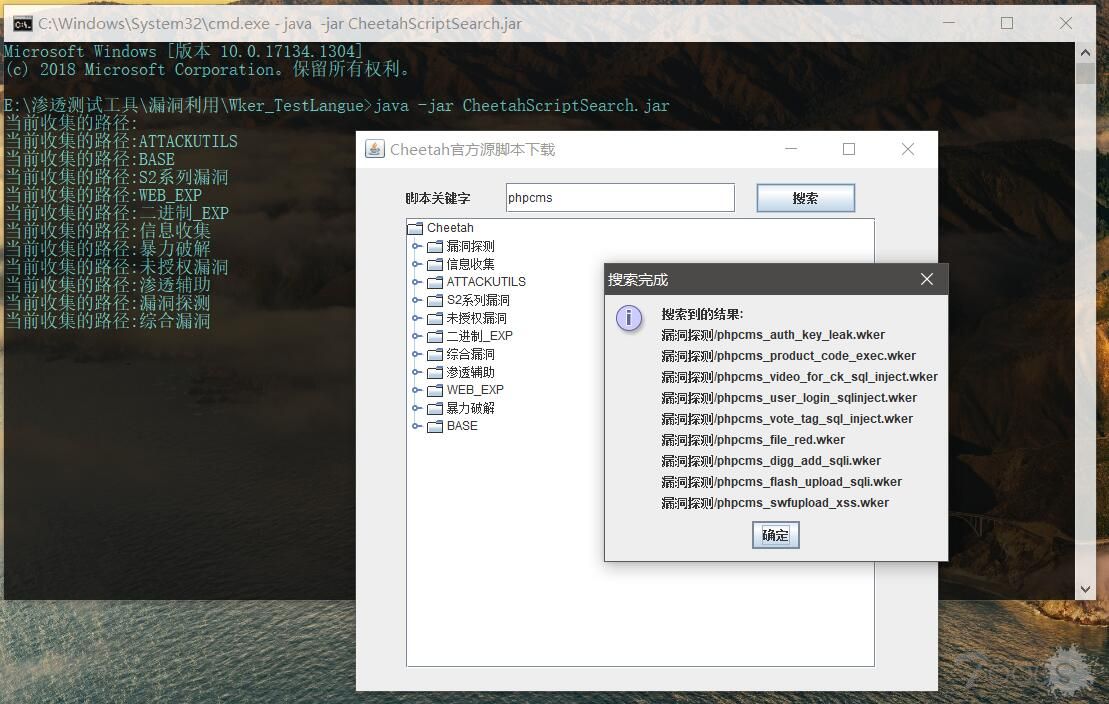Close the Cheetah官方源脚本下载 window
This screenshot has width=1109, height=704.
907,149
